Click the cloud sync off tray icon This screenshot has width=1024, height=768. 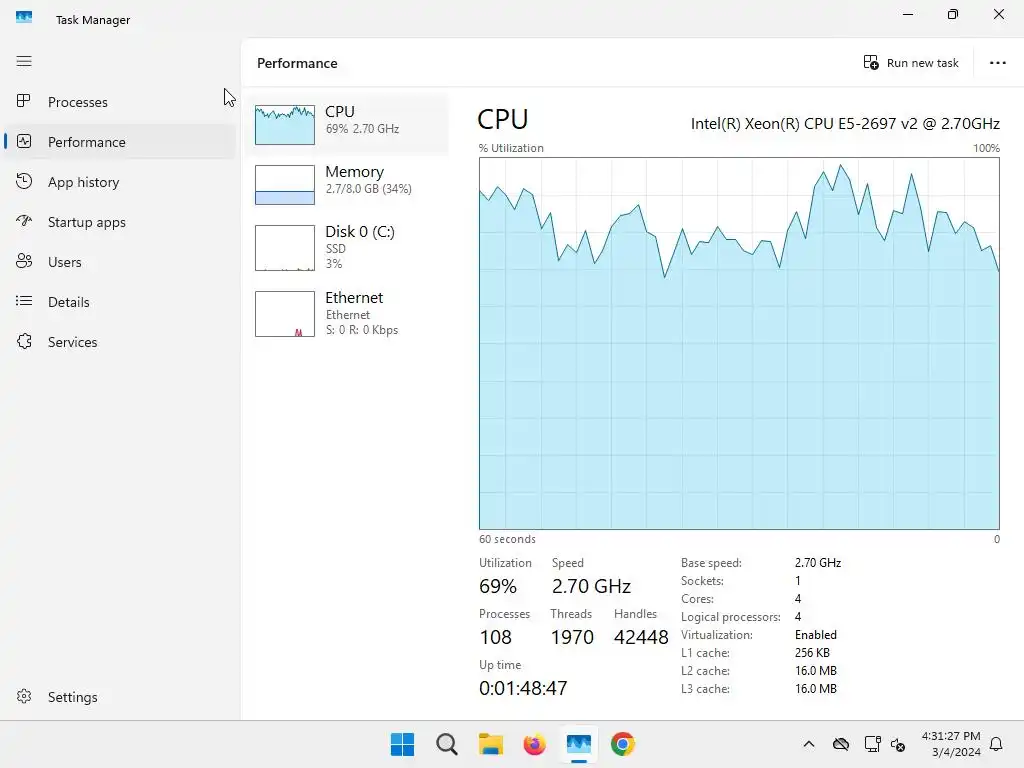pyautogui.click(x=840, y=744)
